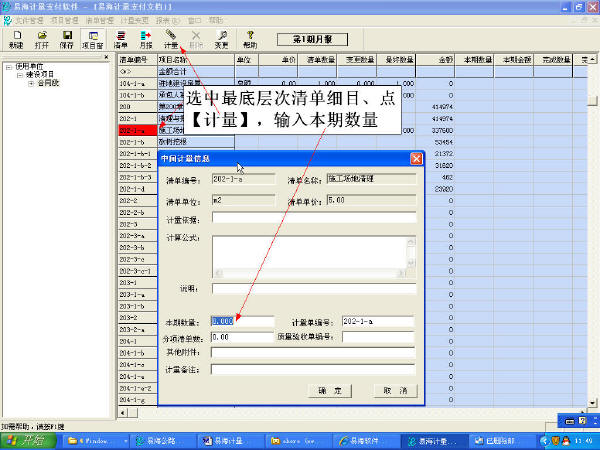Select row 202-1-b in the list

[138, 142]
